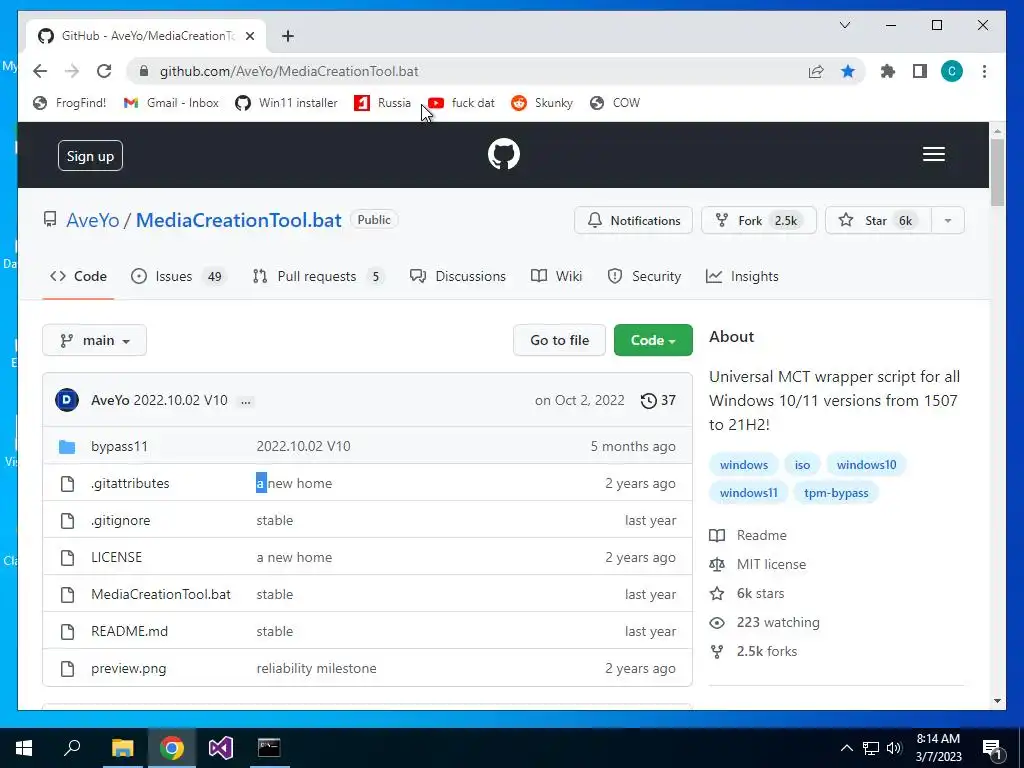
Task: Open the 223 watching link
Action: pyautogui.click(x=765, y=622)
